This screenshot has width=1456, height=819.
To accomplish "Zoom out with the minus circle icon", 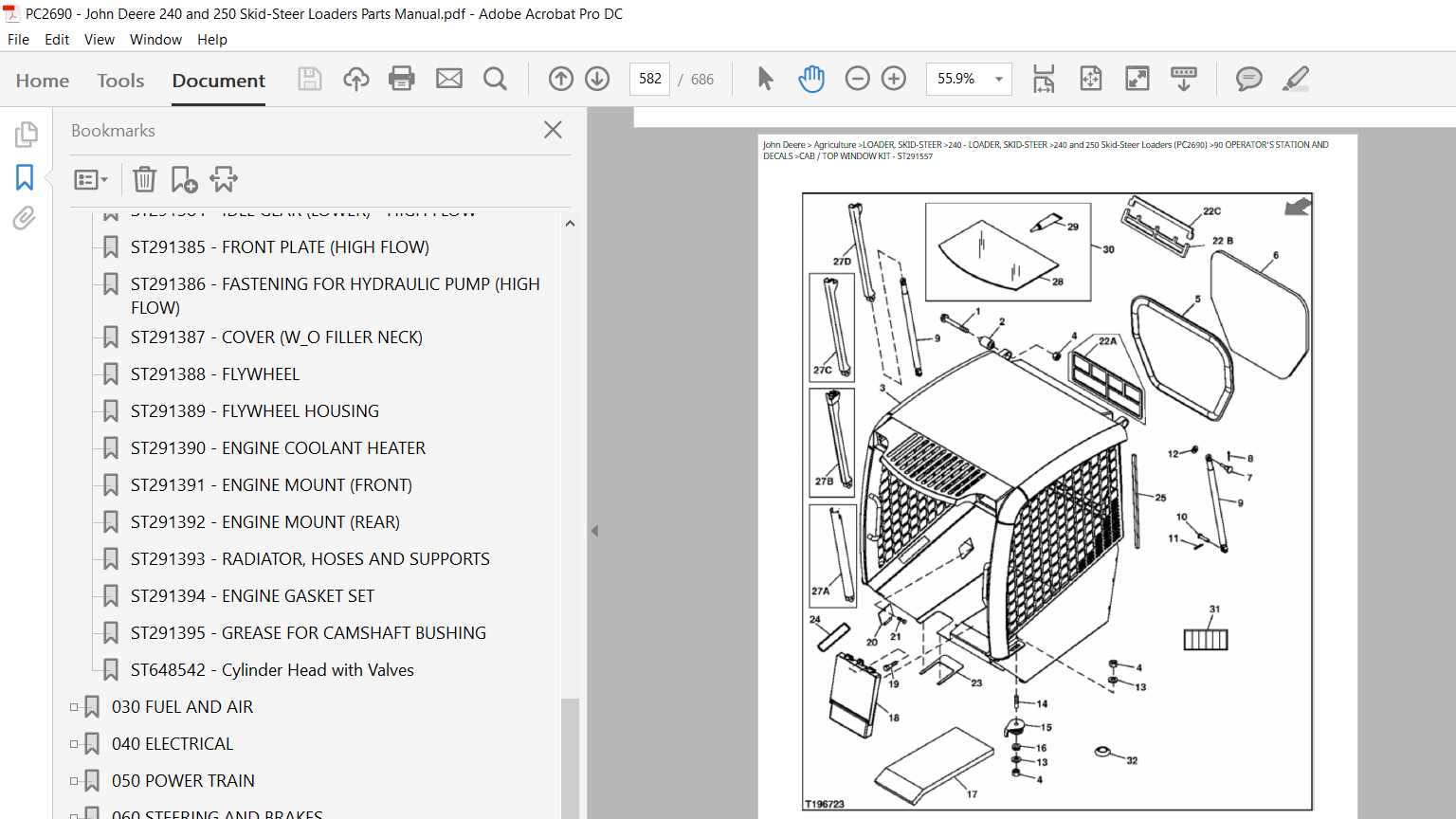I will 857,79.
